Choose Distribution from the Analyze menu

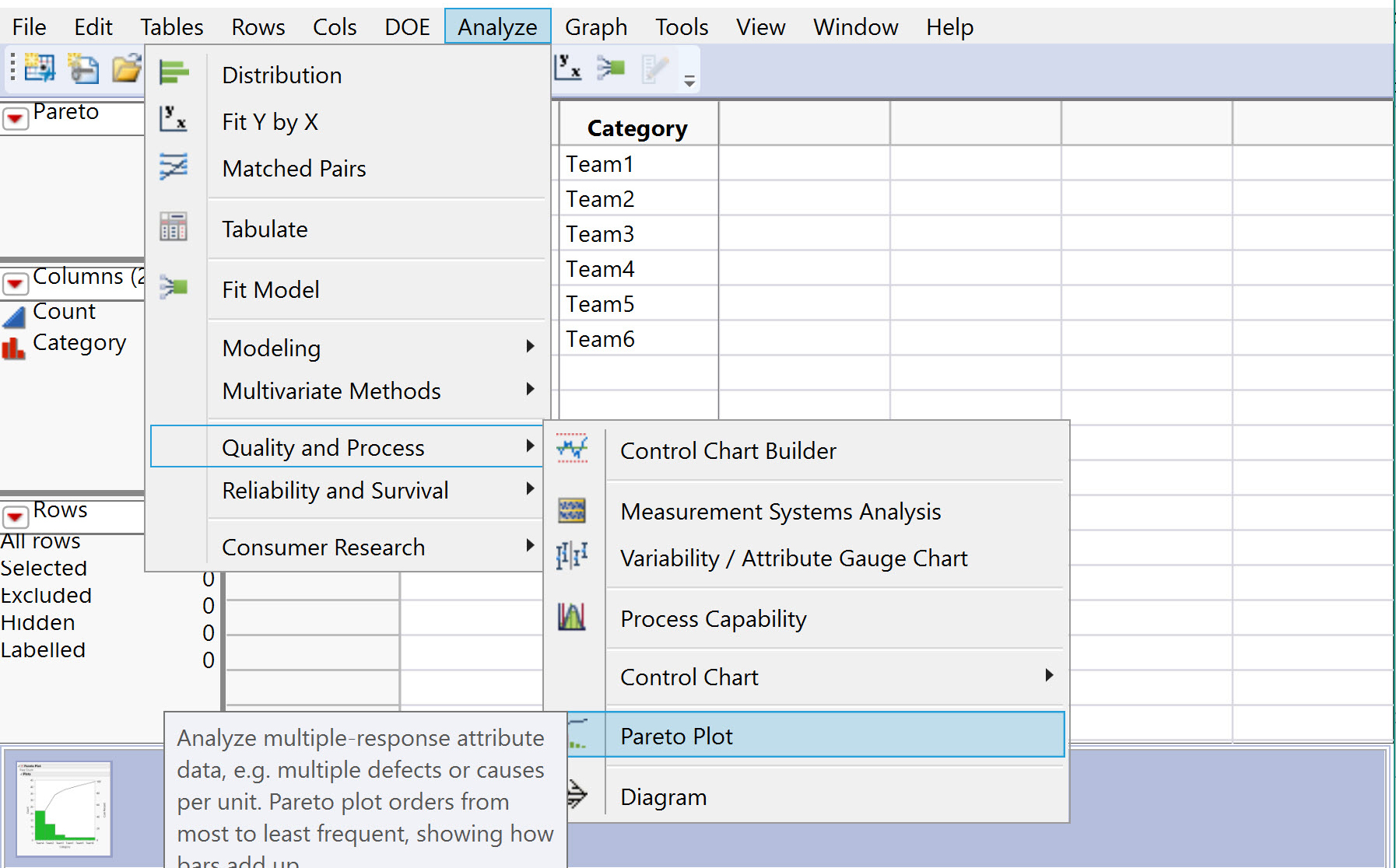click(282, 75)
